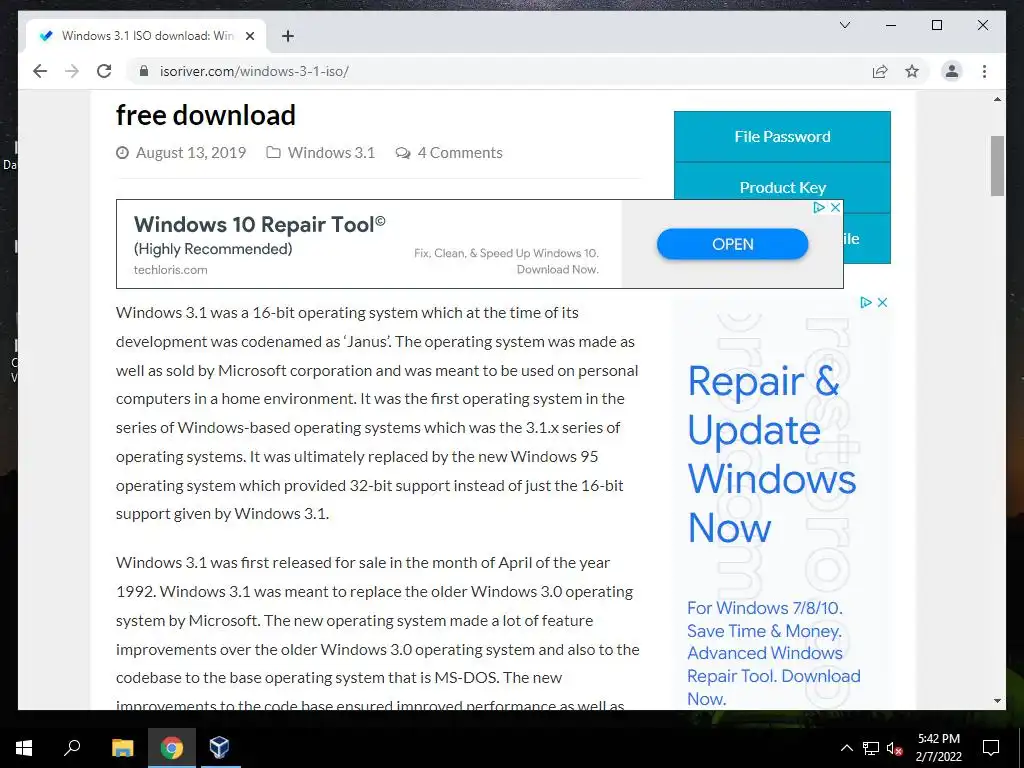Share this page from address bar

[x=880, y=71]
